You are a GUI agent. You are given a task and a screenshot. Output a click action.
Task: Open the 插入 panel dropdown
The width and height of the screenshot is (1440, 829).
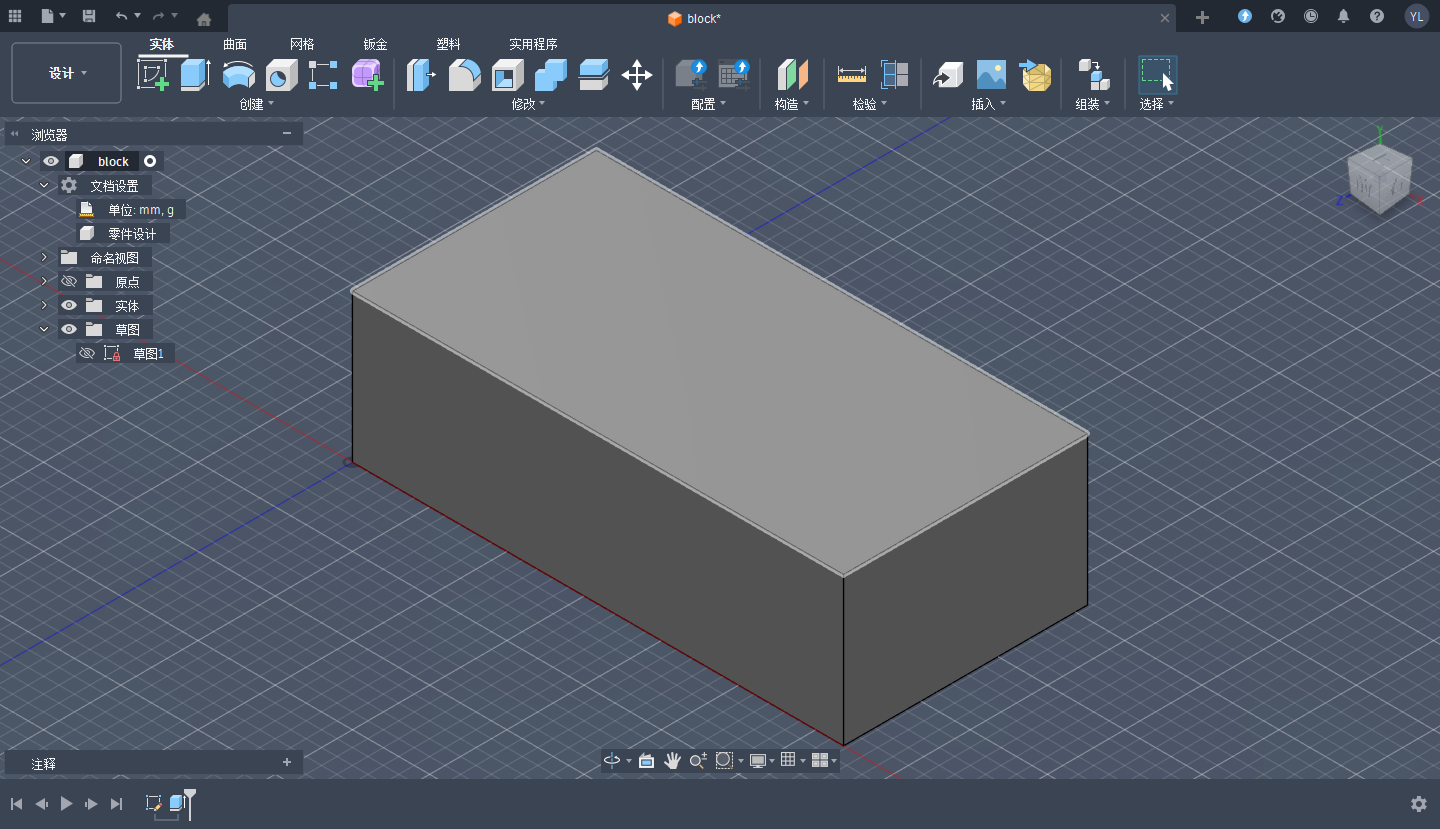coord(988,104)
